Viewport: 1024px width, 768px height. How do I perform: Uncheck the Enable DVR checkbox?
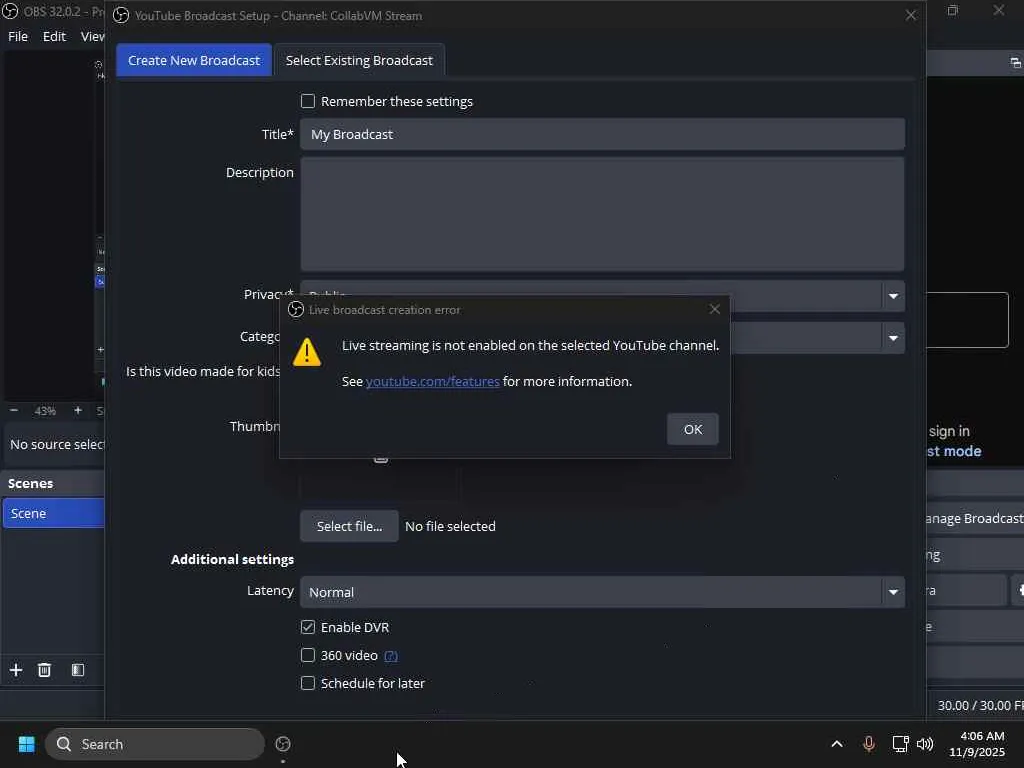click(x=308, y=627)
